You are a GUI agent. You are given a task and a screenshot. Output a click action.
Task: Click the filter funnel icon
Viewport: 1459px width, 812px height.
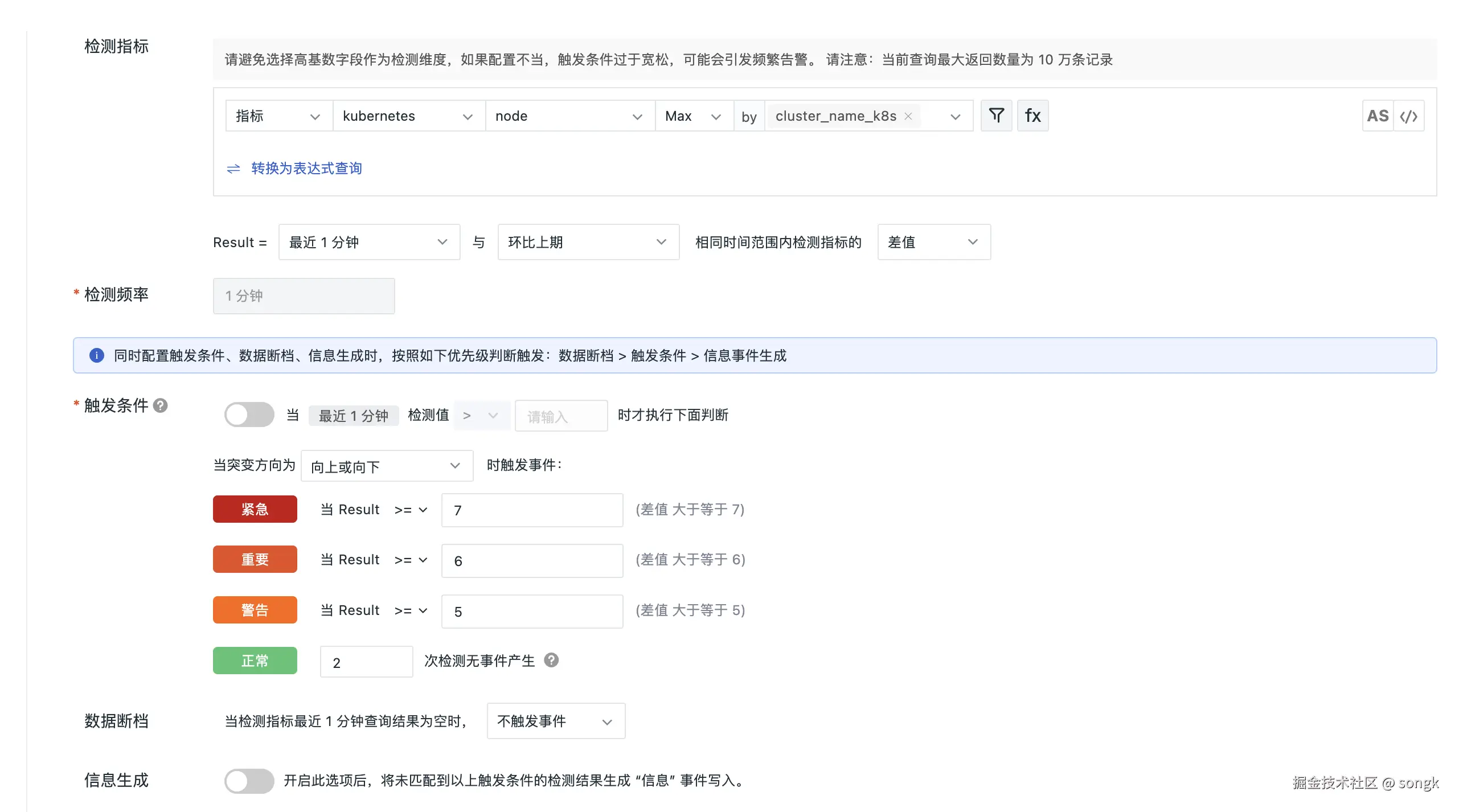(x=996, y=116)
